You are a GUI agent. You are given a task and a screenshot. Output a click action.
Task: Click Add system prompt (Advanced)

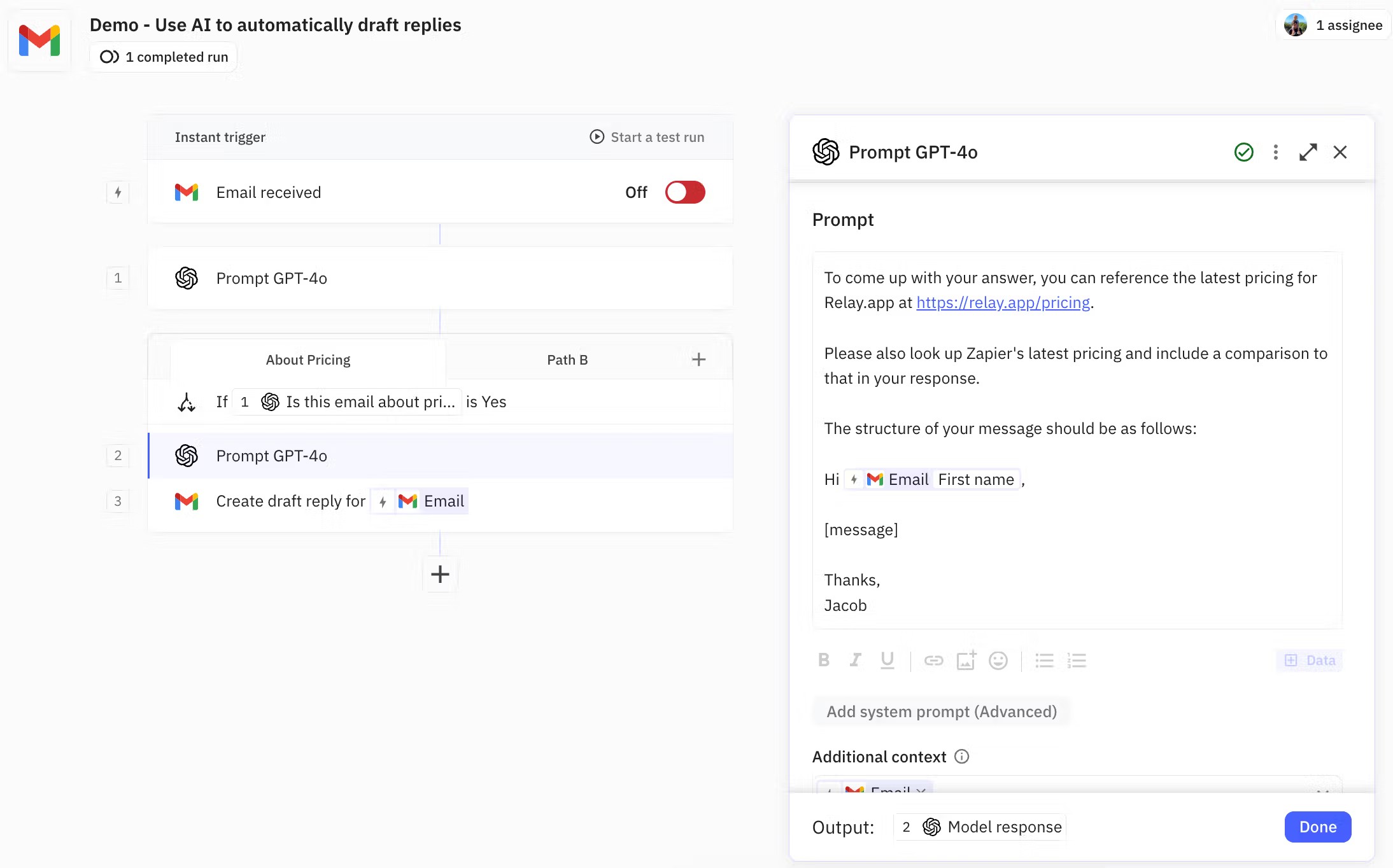tap(941, 711)
